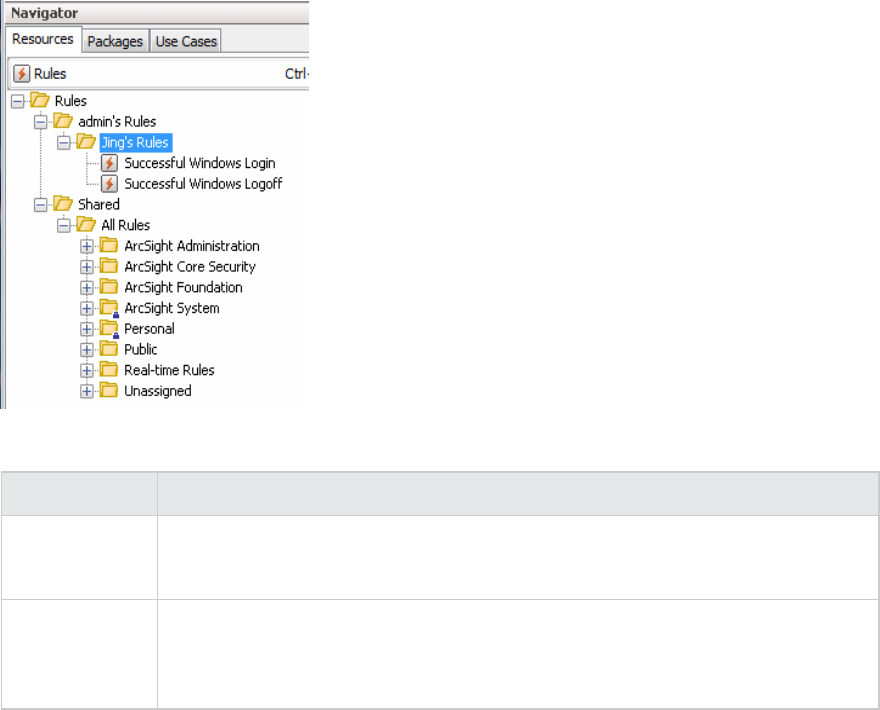Click the ArcSight Core Security folder icon
880x710 pixels.
(x=109, y=266)
